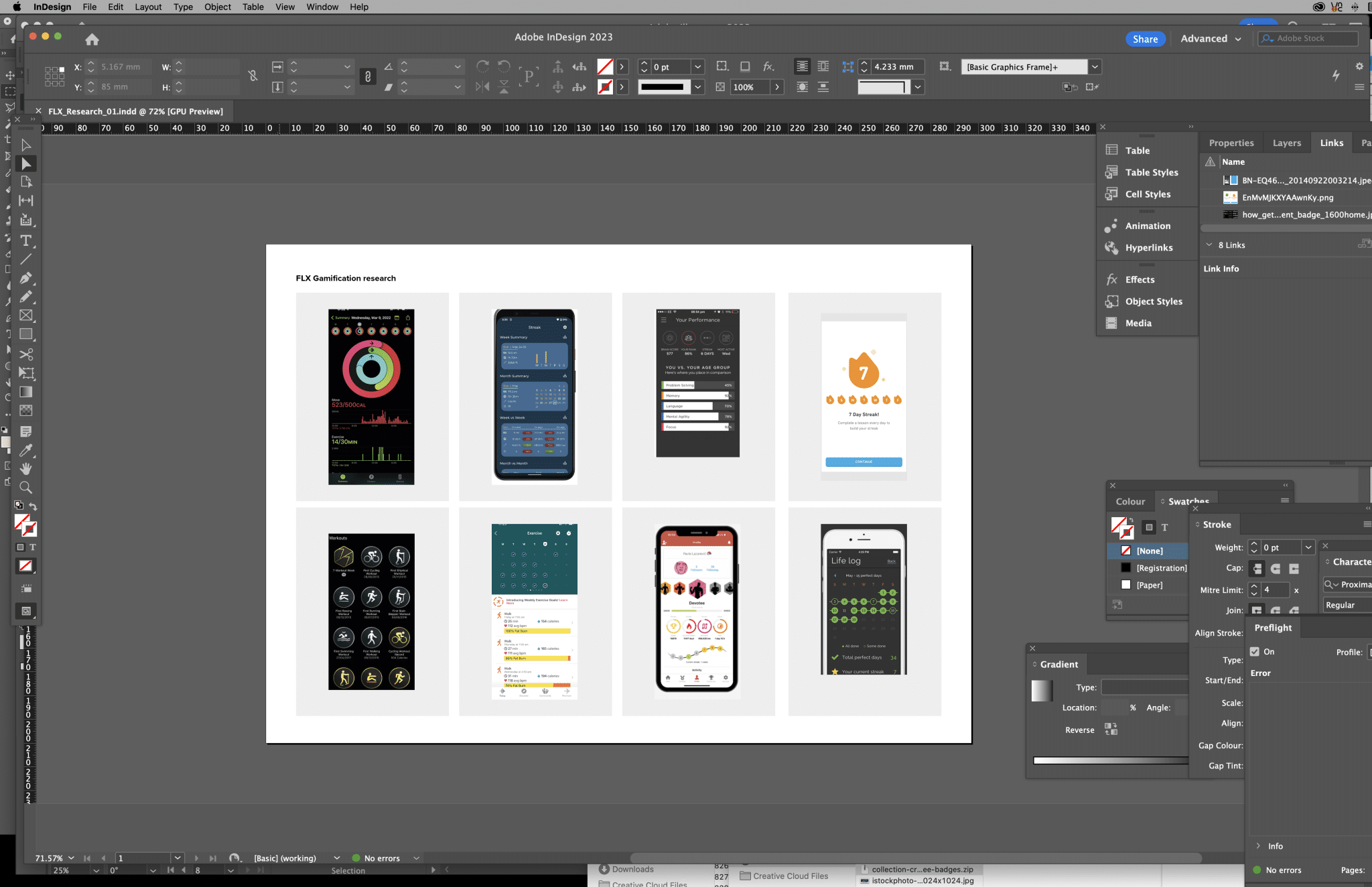
Task: Select the Hand tool
Action: coord(26,468)
